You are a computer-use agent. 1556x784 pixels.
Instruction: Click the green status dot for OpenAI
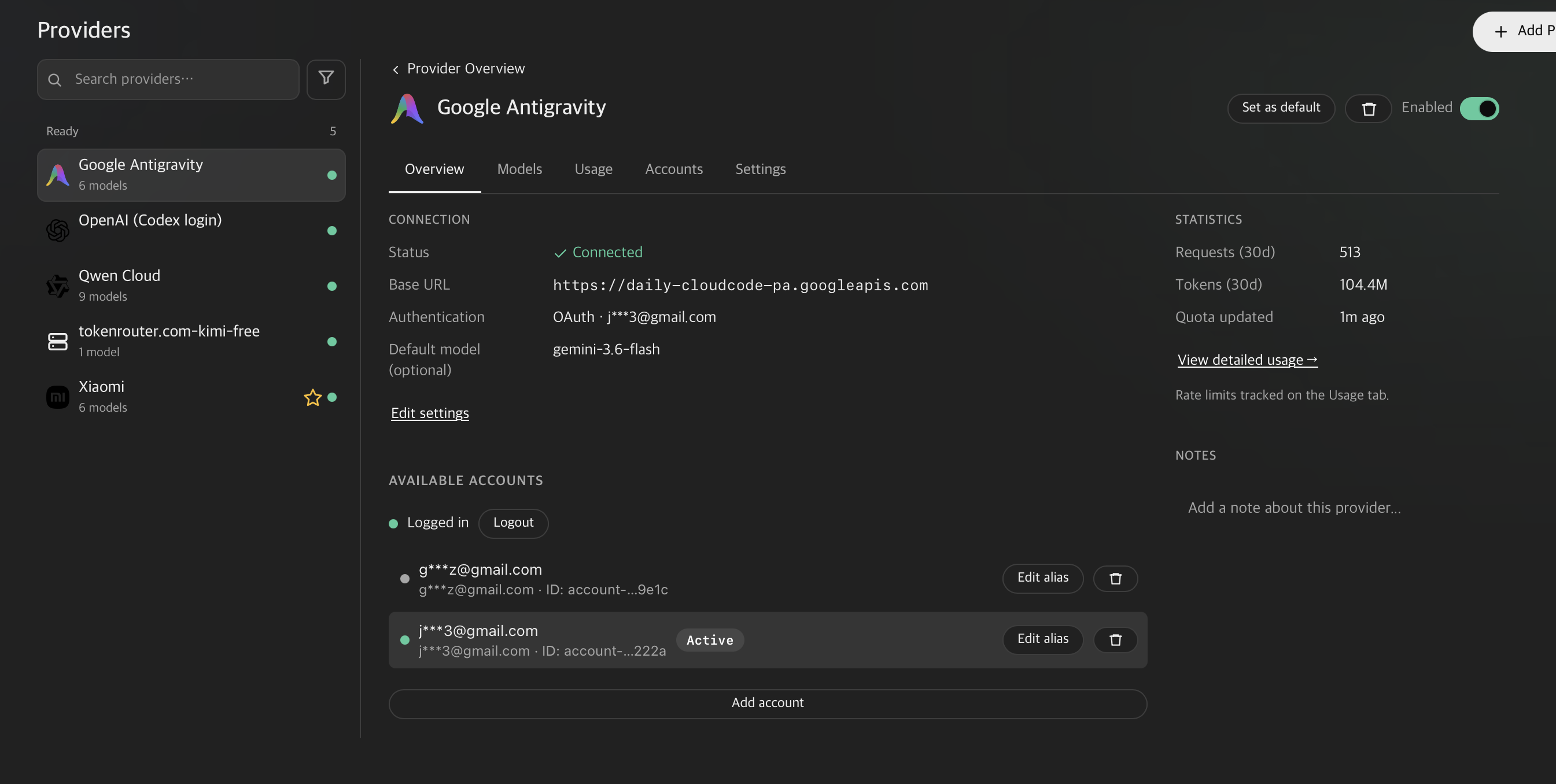coord(331,231)
